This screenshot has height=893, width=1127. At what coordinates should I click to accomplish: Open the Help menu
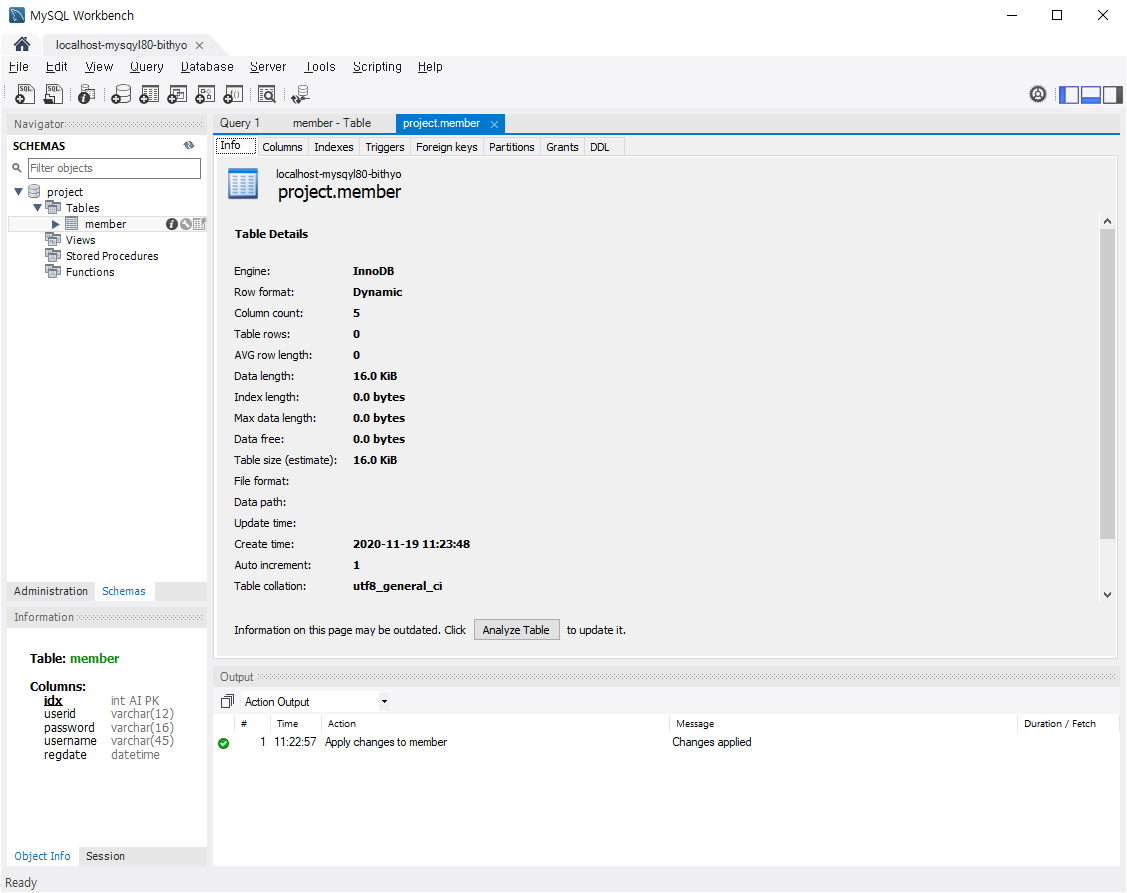click(430, 67)
